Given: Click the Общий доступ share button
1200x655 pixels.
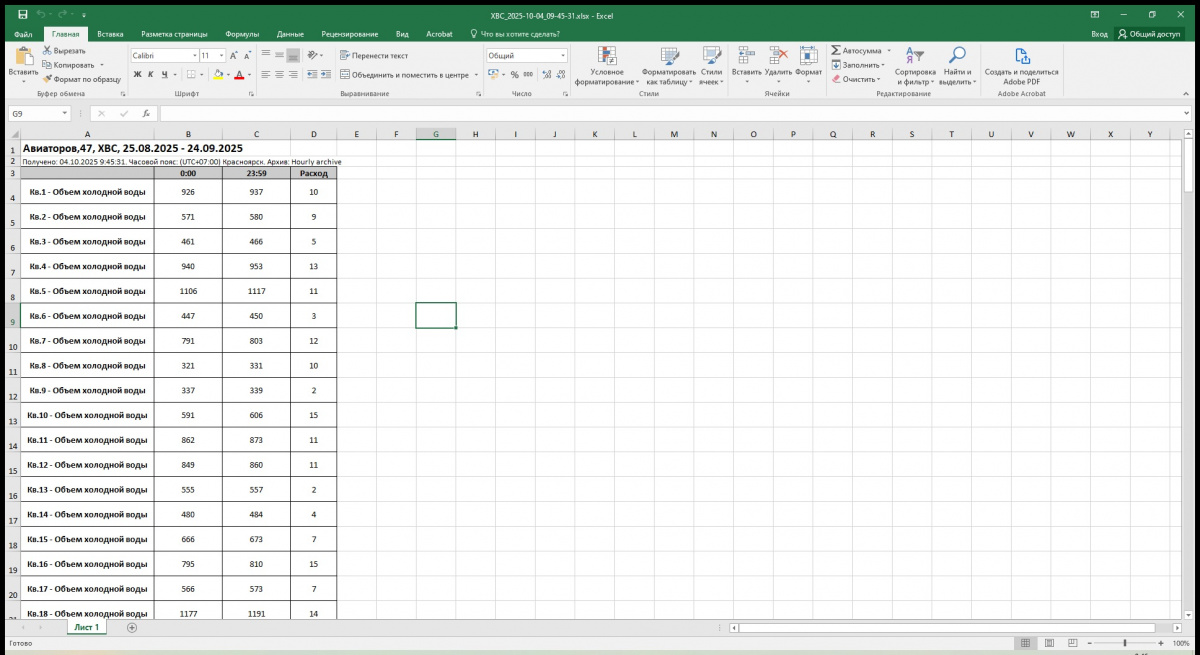Looking at the screenshot, I should pos(1149,34).
